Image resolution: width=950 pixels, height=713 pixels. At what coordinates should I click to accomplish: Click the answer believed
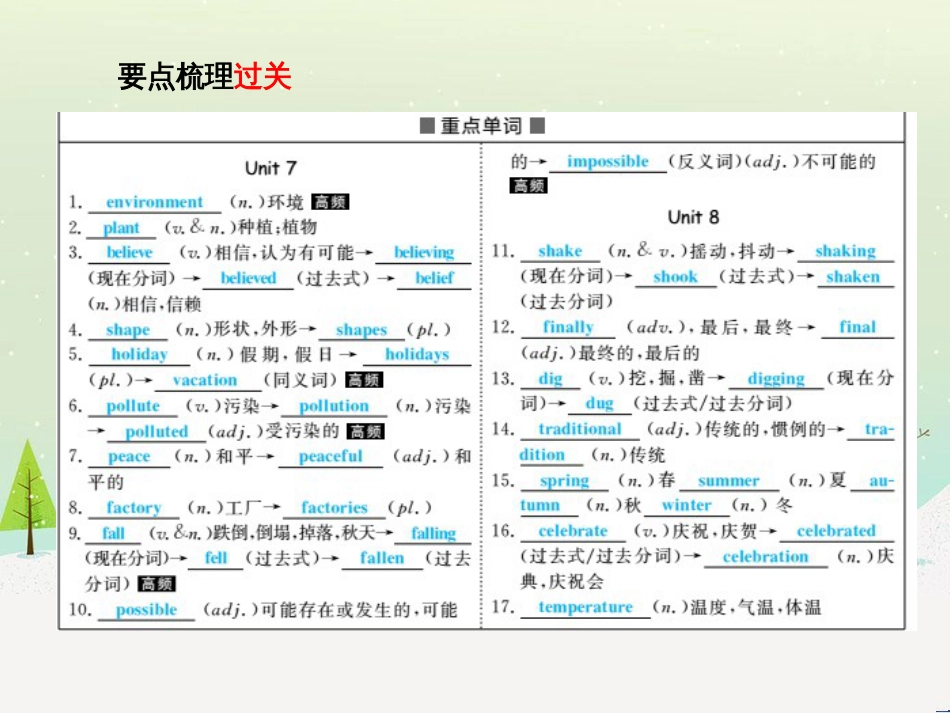[248, 278]
